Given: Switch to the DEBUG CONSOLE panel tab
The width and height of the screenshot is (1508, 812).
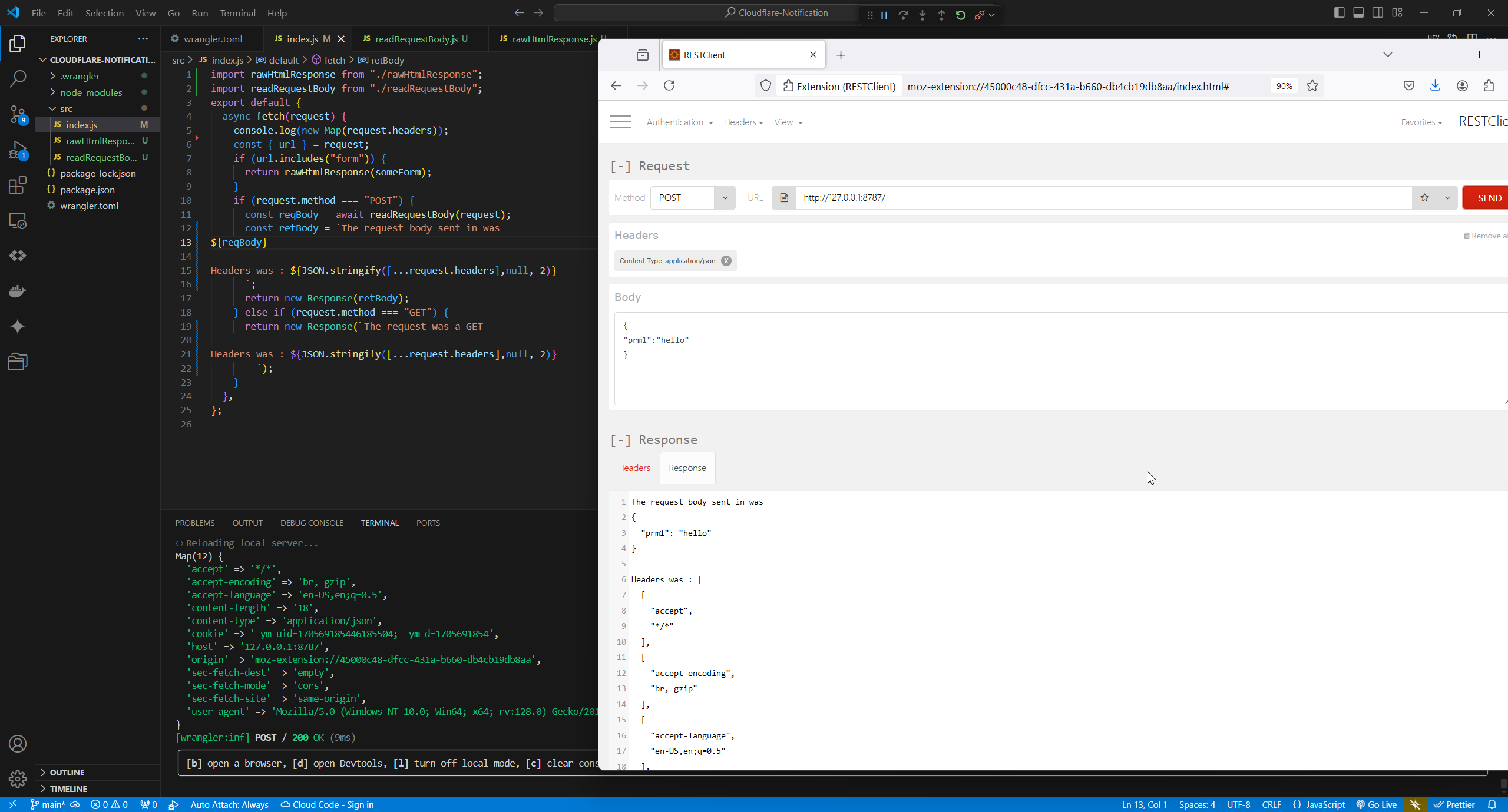Looking at the screenshot, I should pyautogui.click(x=312, y=523).
